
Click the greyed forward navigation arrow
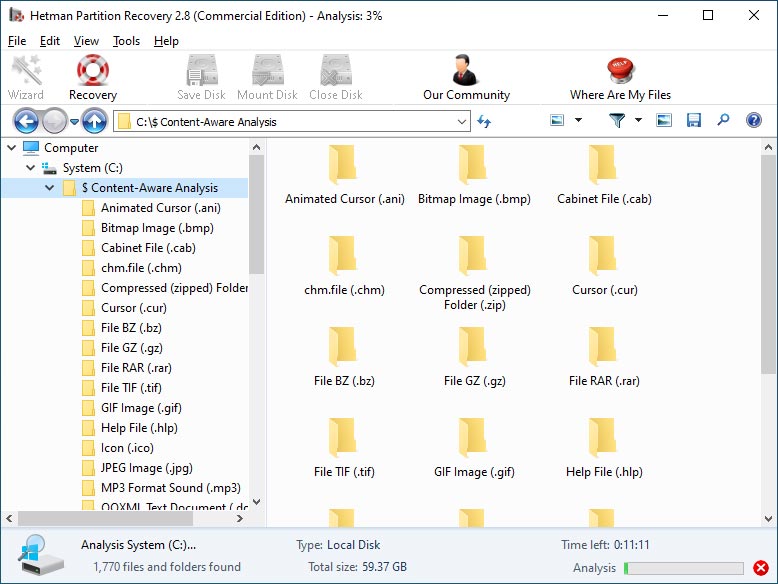[54, 121]
